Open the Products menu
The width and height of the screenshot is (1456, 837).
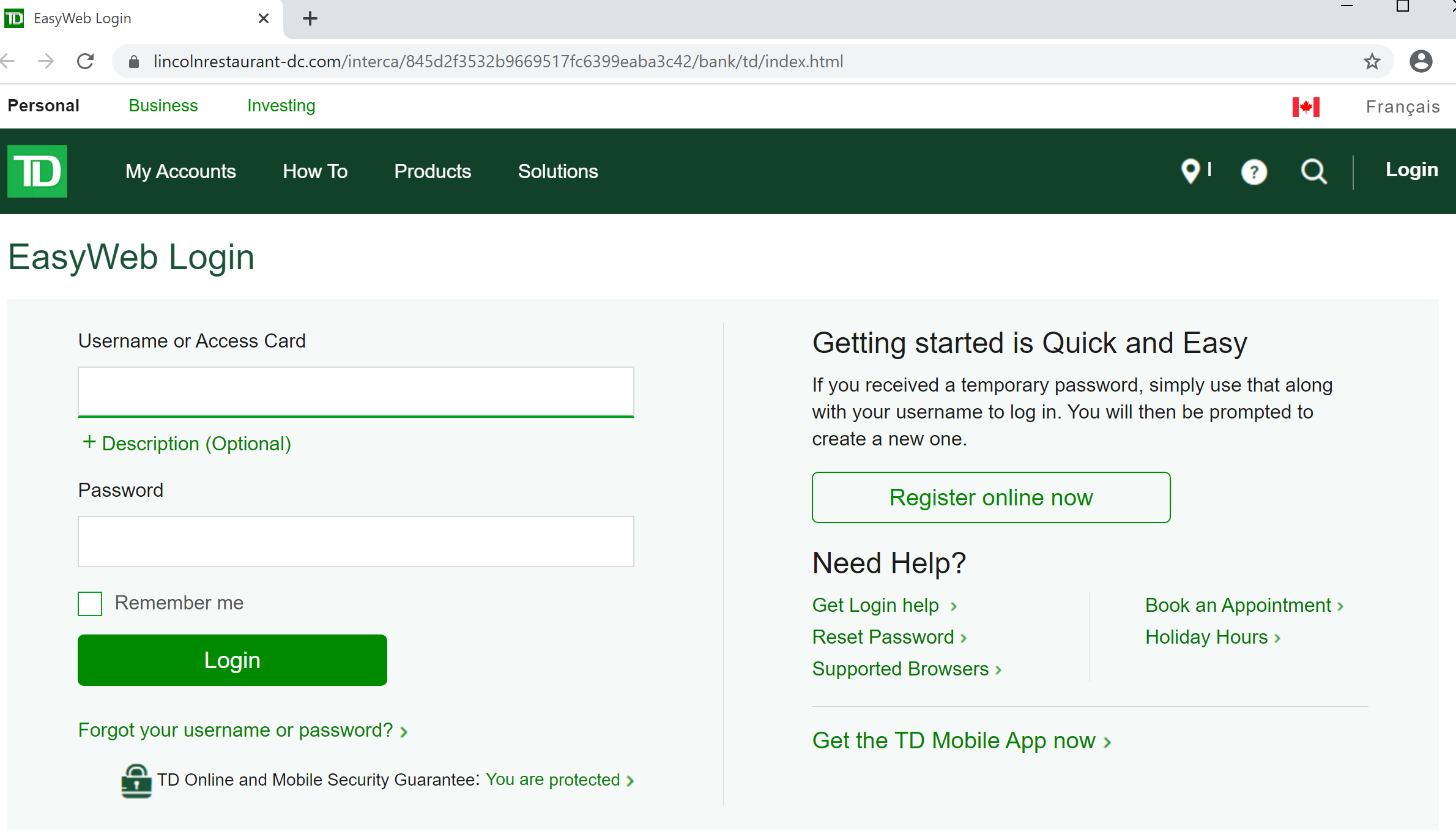click(433, 171)
